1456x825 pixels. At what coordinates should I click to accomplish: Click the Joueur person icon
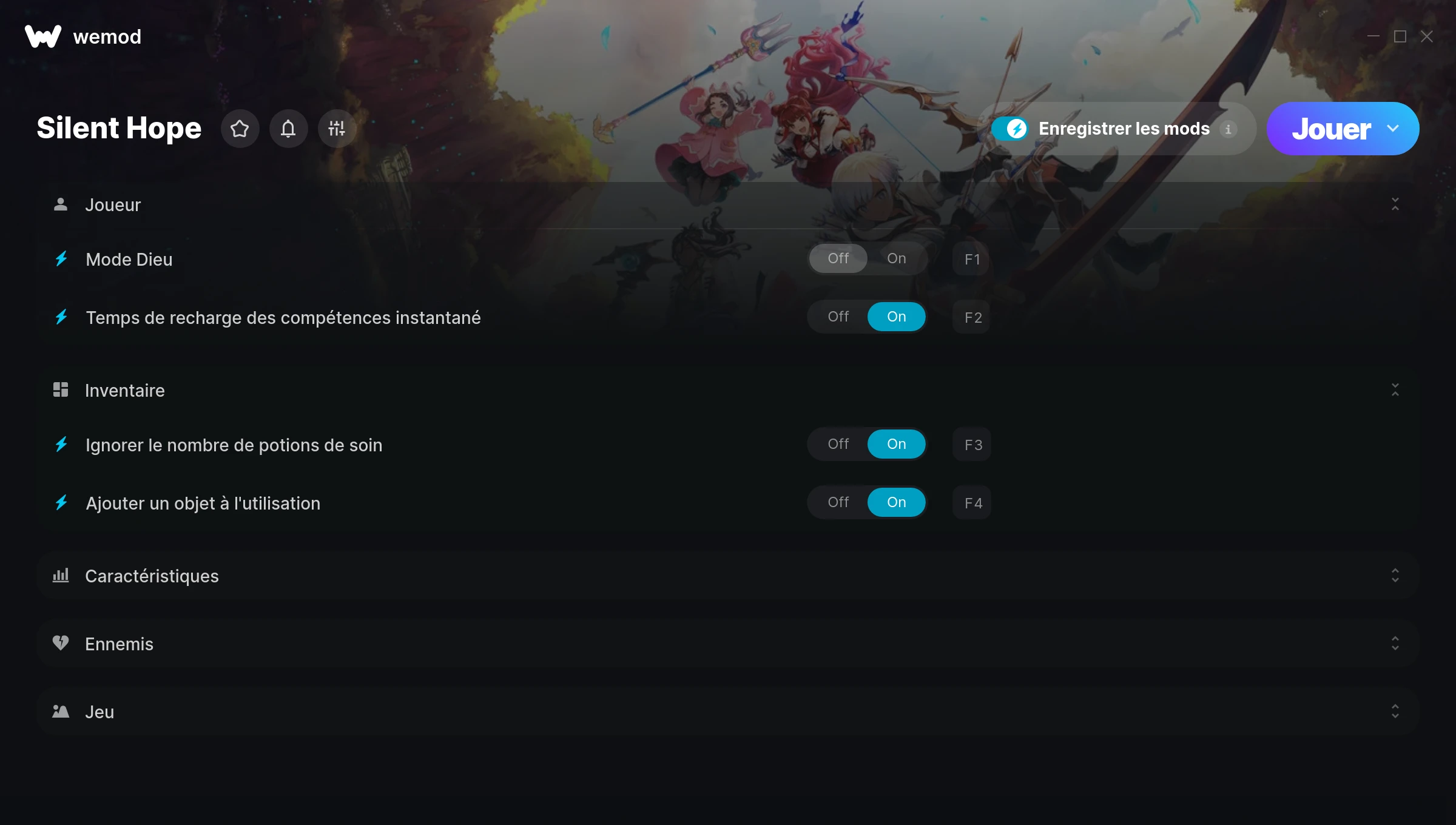coord(61,204)
